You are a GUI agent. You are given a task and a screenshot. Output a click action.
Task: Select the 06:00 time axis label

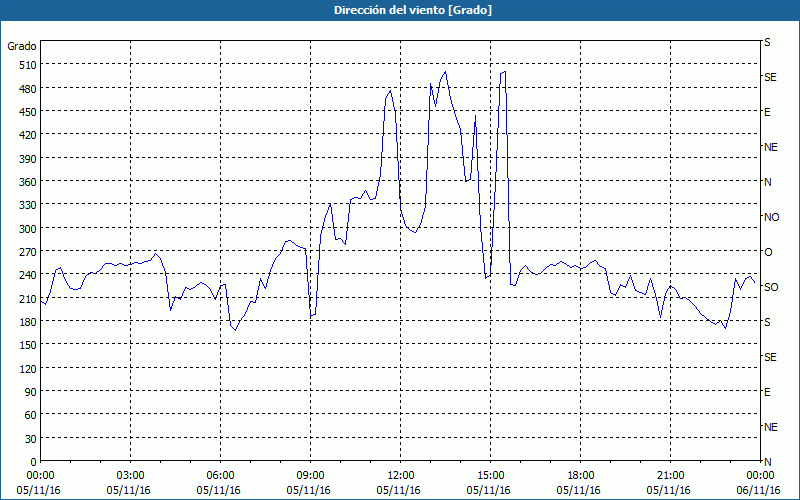click(220, 476)
